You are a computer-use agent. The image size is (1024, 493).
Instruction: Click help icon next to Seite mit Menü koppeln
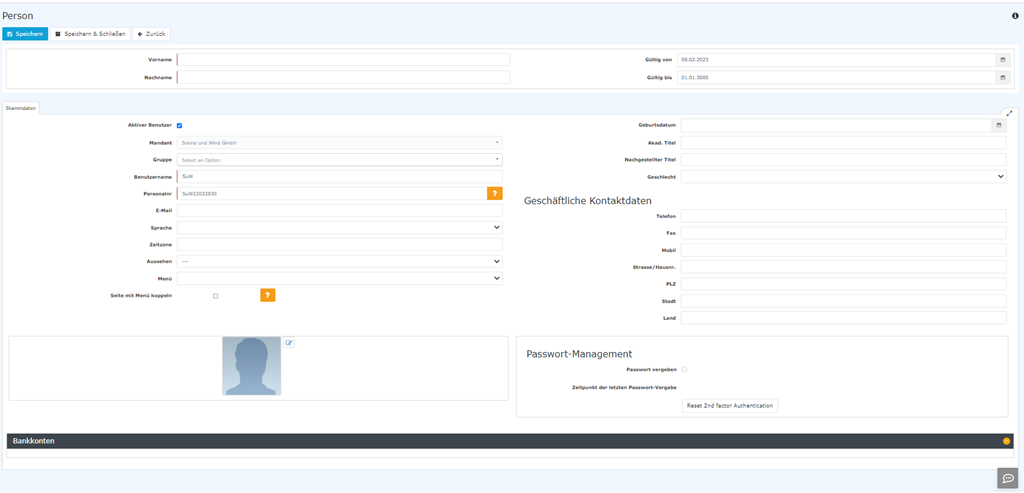[267, 295]
